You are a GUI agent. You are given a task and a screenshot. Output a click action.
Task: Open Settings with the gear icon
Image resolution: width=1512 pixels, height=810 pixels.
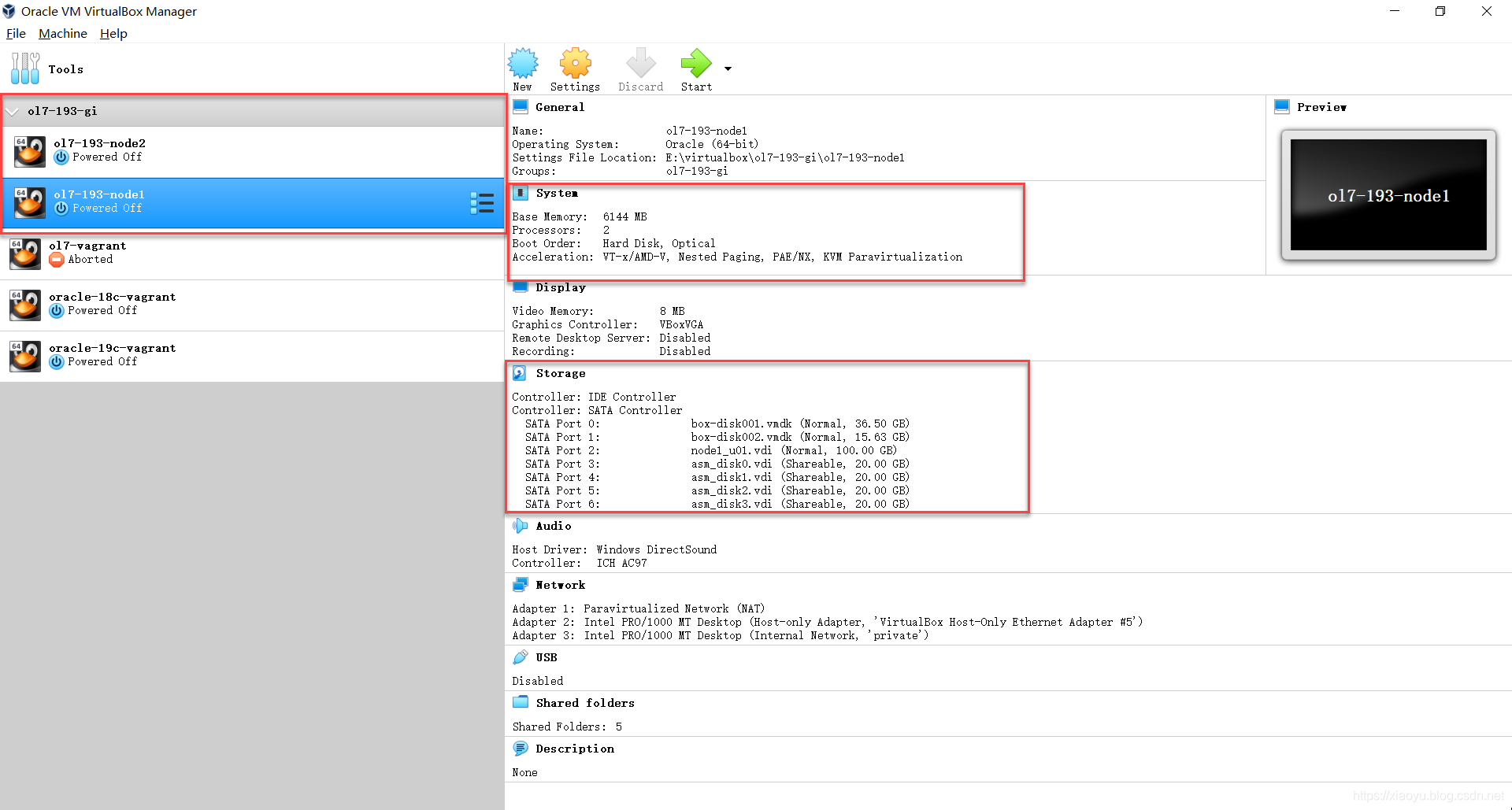click(576, 63)
